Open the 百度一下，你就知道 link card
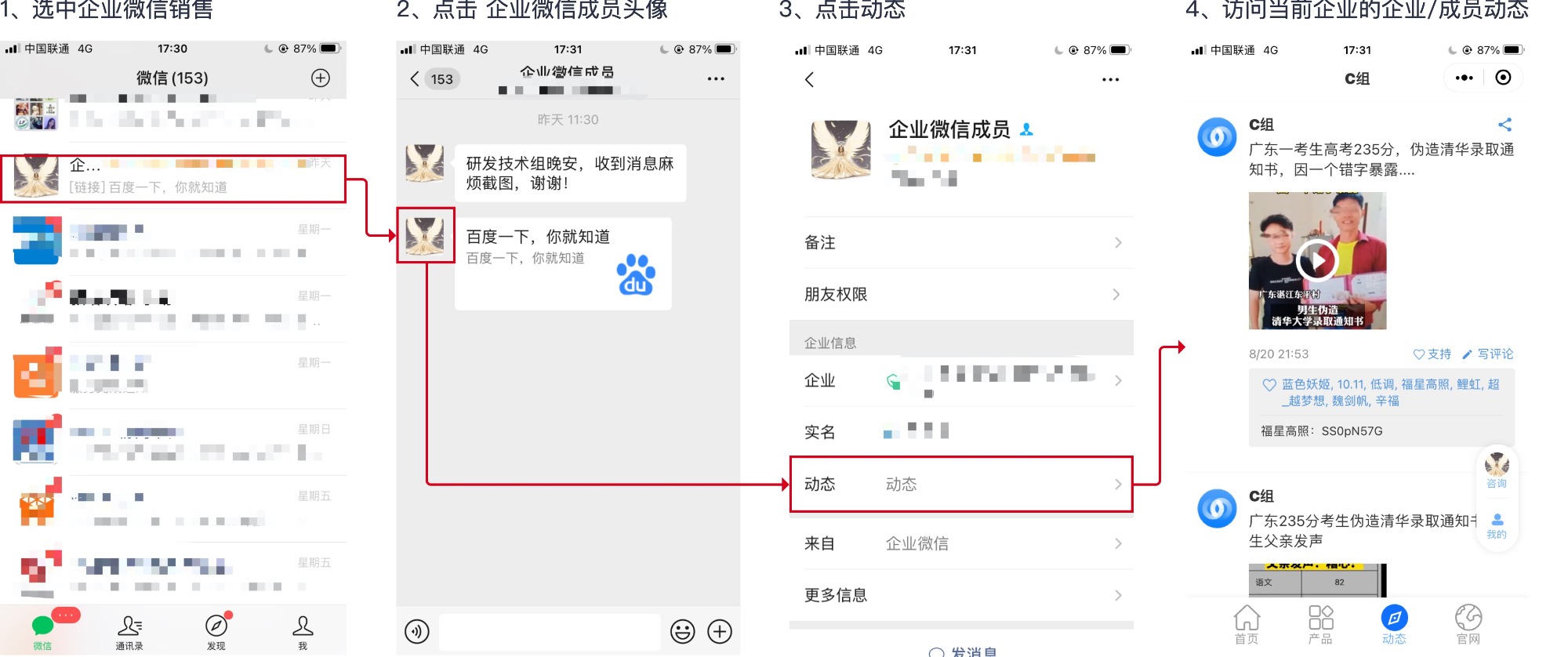This screenshot has height=657, width=1568. pos(563,263)
